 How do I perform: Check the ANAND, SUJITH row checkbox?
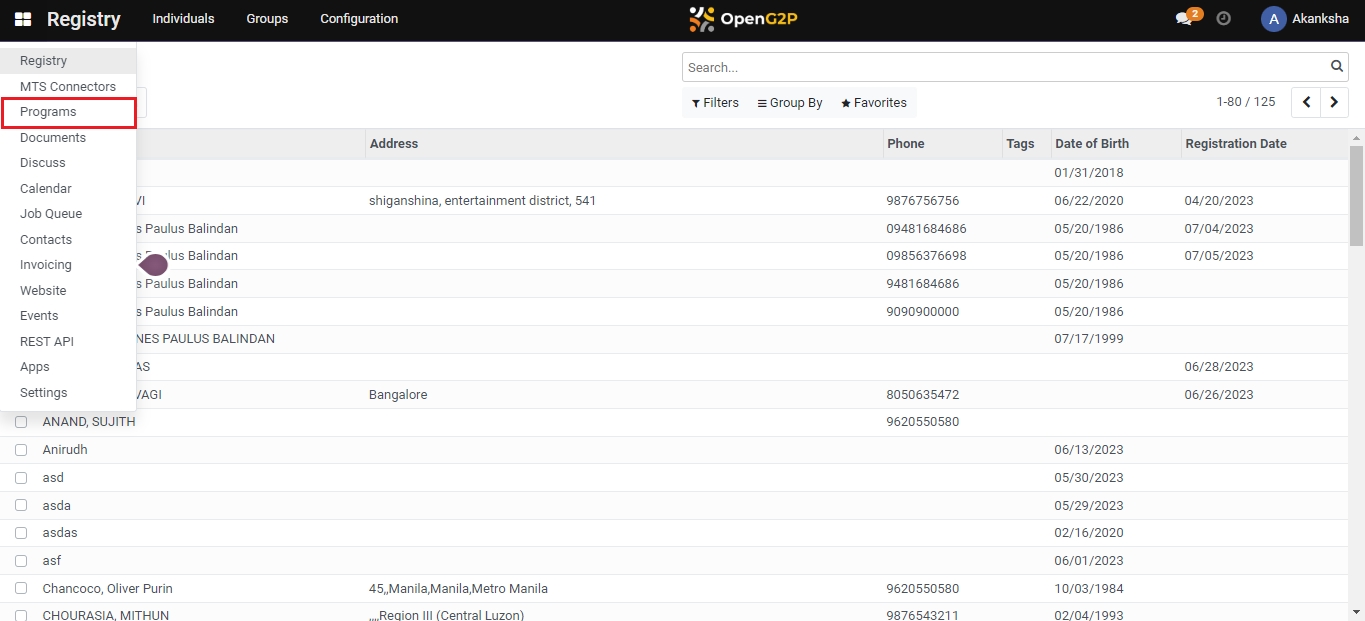click(x=21, y=422)
